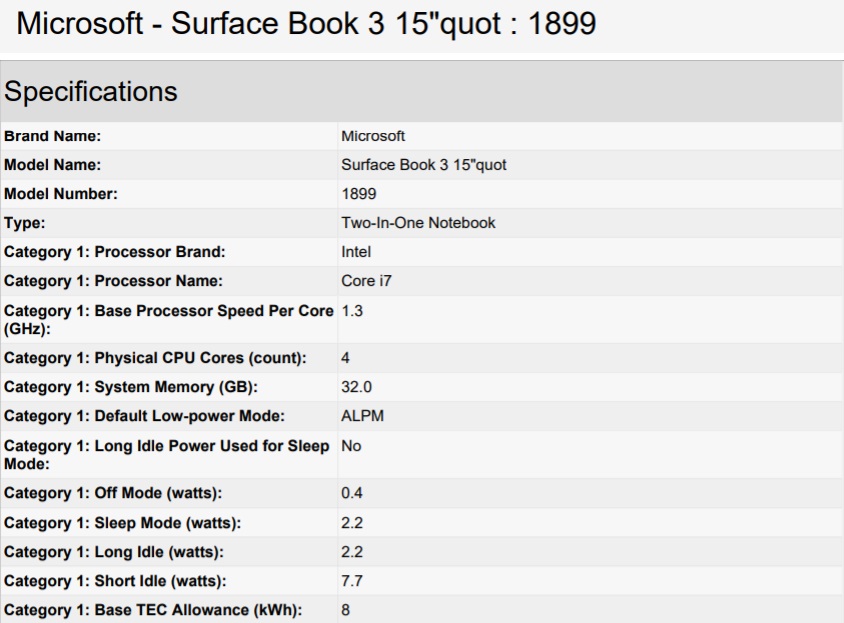844x623 pixels.
Task: Select the Model Number label
Action: point(61,194)
